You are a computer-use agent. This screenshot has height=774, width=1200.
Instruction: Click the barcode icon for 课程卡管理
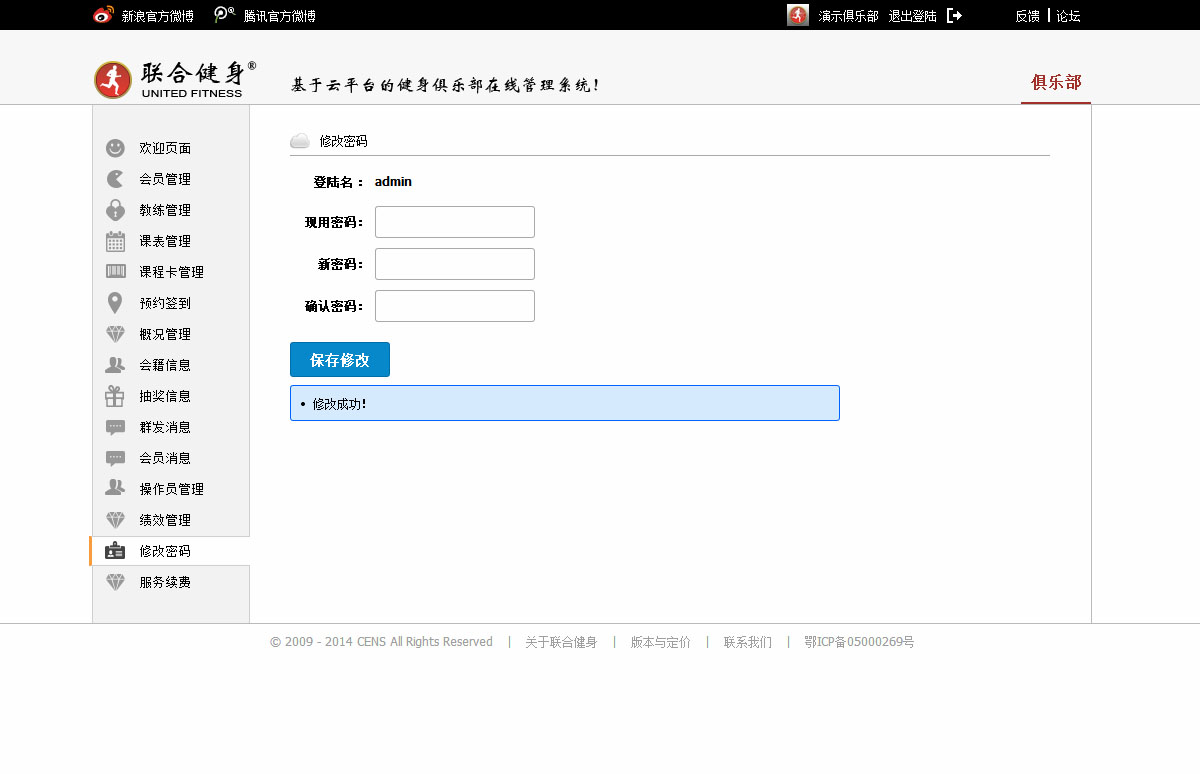(115, 272)
